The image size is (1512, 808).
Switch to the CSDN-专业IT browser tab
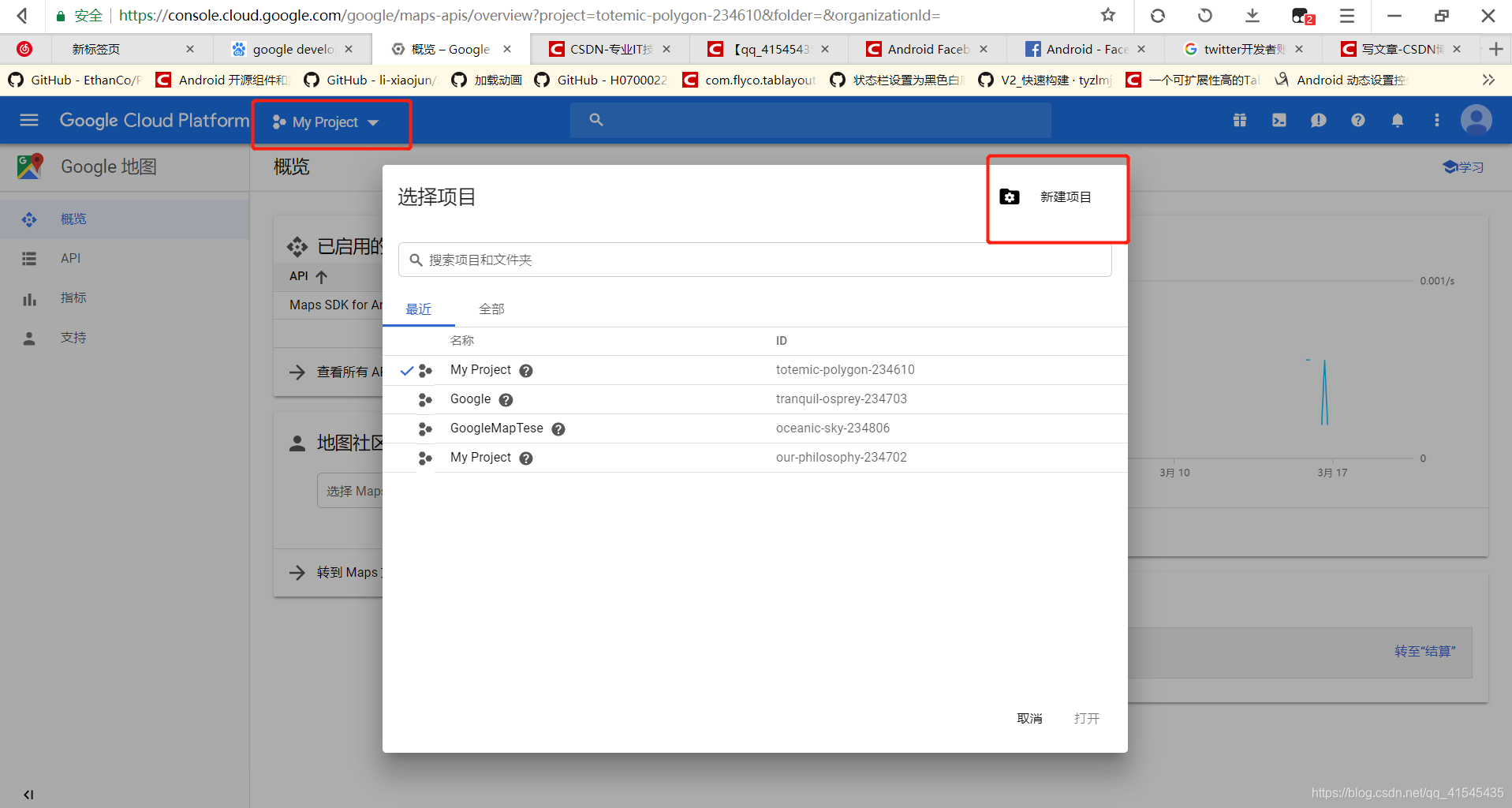click(609, 49)
